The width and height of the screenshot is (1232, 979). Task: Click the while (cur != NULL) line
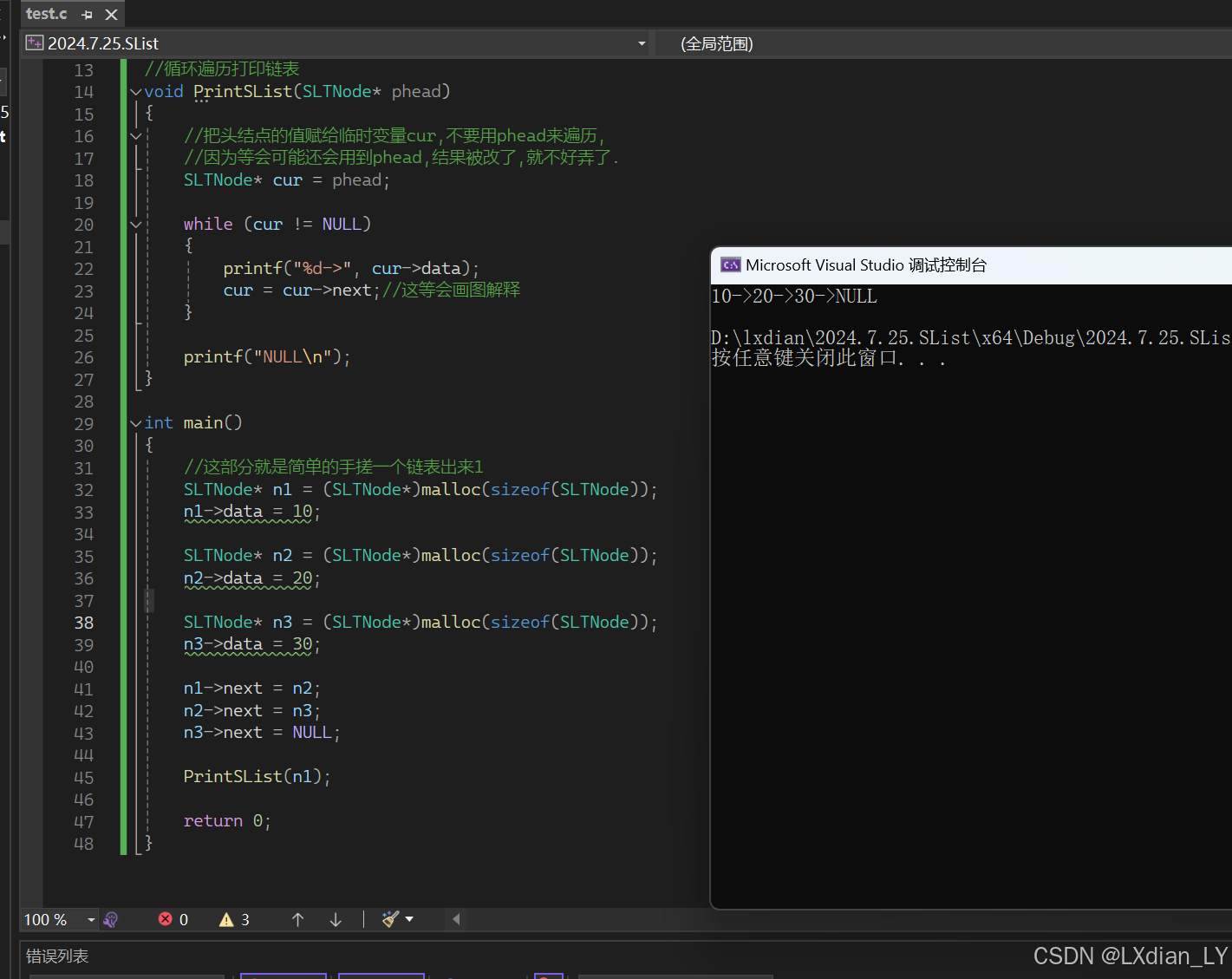pos(277,225)
